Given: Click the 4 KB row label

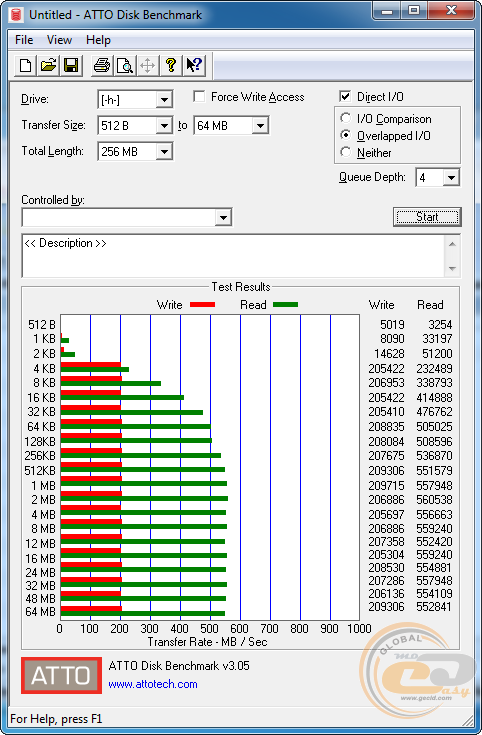Looking at the screenshot, I should click(44, 369).
